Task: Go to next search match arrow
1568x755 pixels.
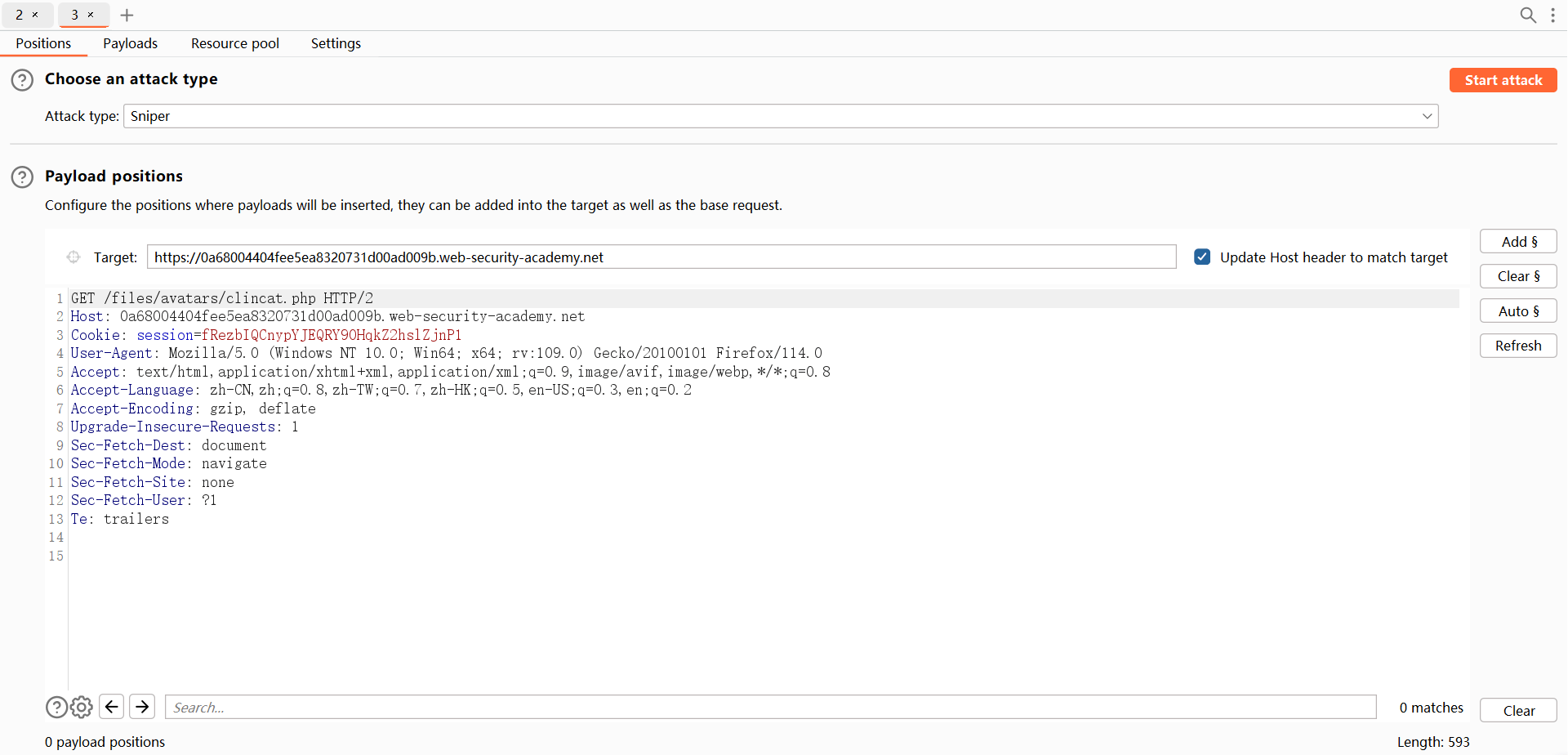Action: pos(142,707)
